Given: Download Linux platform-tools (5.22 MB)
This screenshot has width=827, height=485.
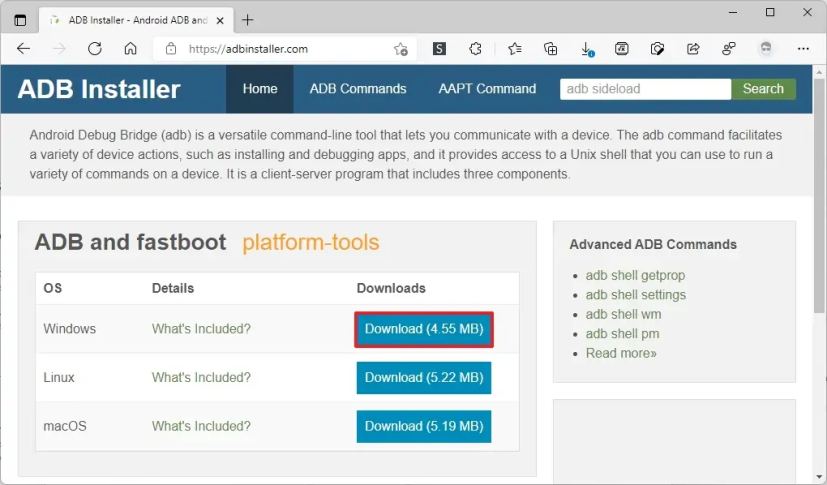Looking at the screenshot, I should (424, 377).
